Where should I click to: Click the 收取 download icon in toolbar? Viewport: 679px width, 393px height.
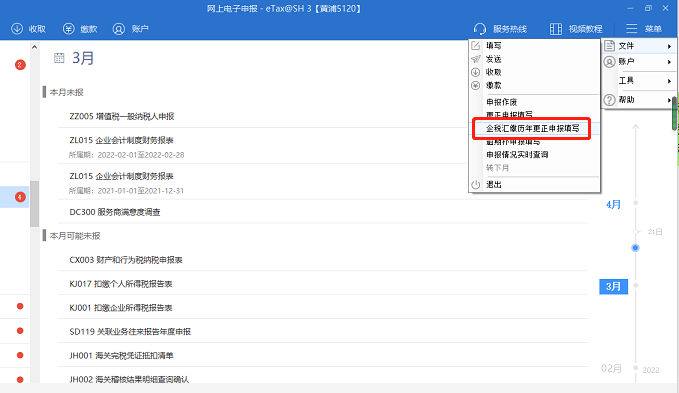click(17, 29)
